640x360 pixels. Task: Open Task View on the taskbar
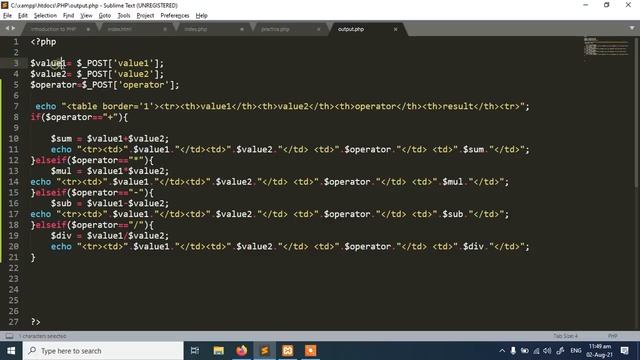[x=195, y=351]
